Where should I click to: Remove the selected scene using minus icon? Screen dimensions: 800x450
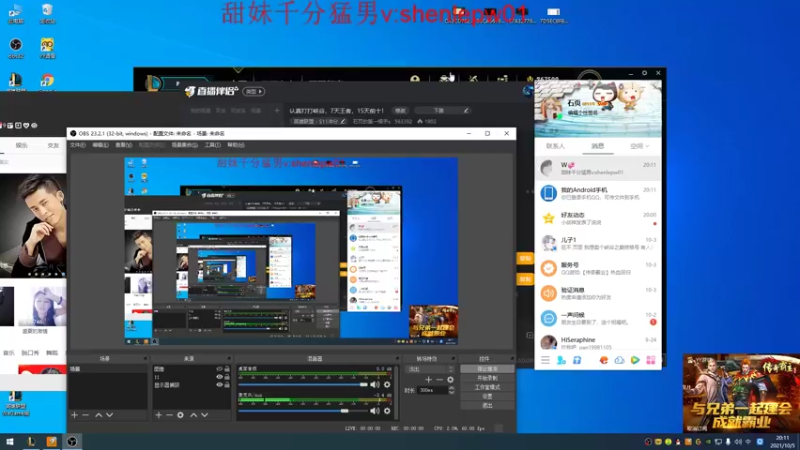pos(85,415)
